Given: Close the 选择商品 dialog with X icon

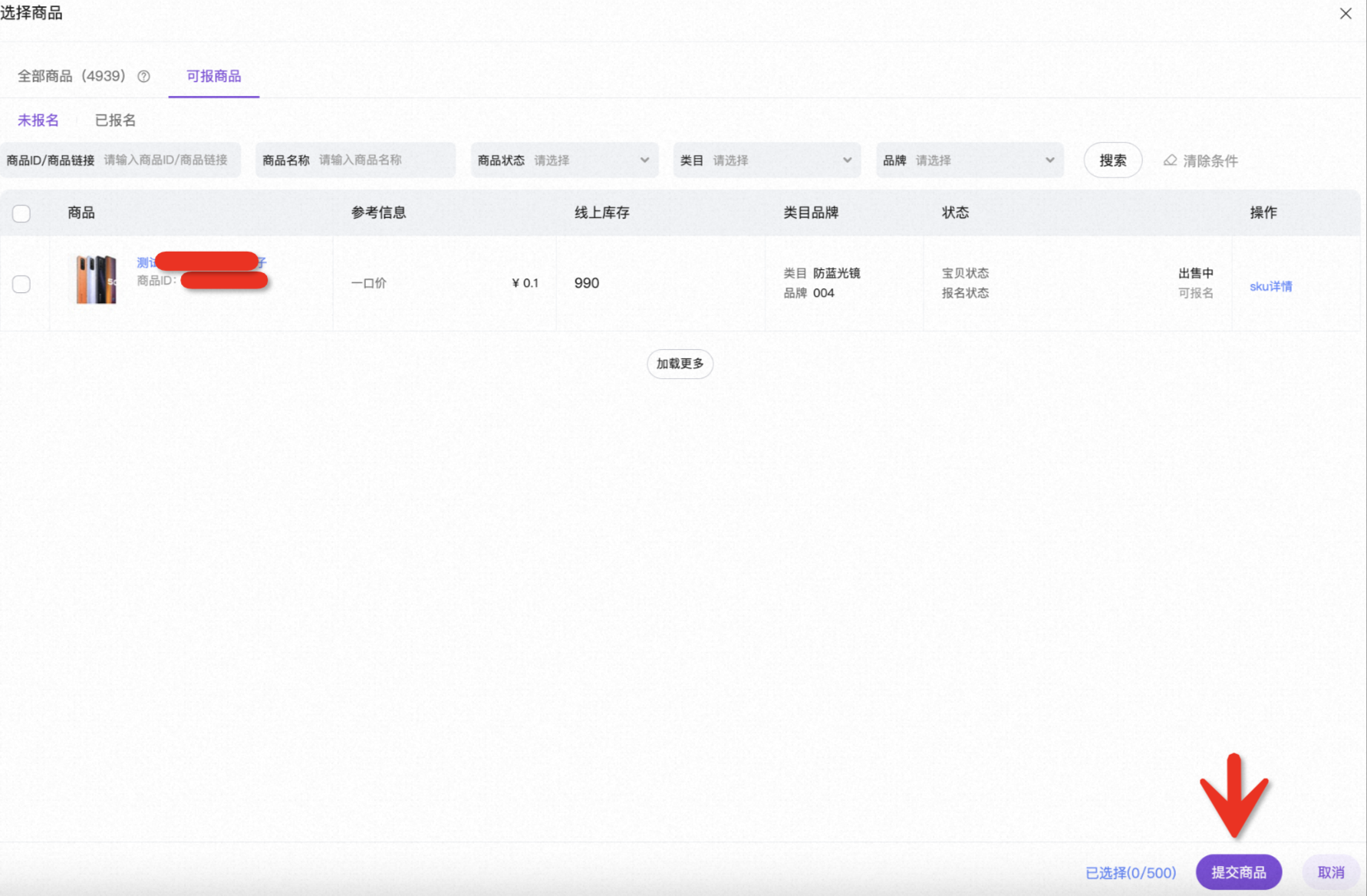Looking at the screenshot, I should pyautogui.click(x=1346, y=14).
